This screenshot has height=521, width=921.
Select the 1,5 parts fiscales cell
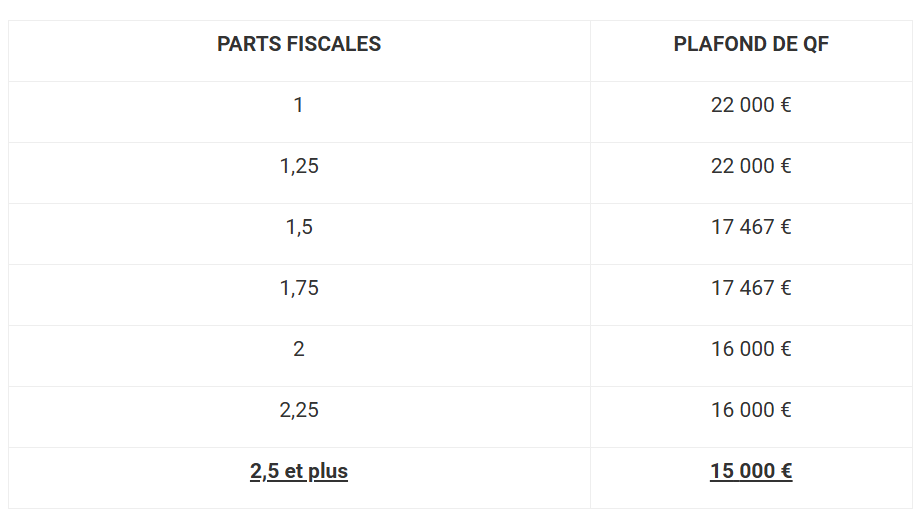click(x=299, y=234)
